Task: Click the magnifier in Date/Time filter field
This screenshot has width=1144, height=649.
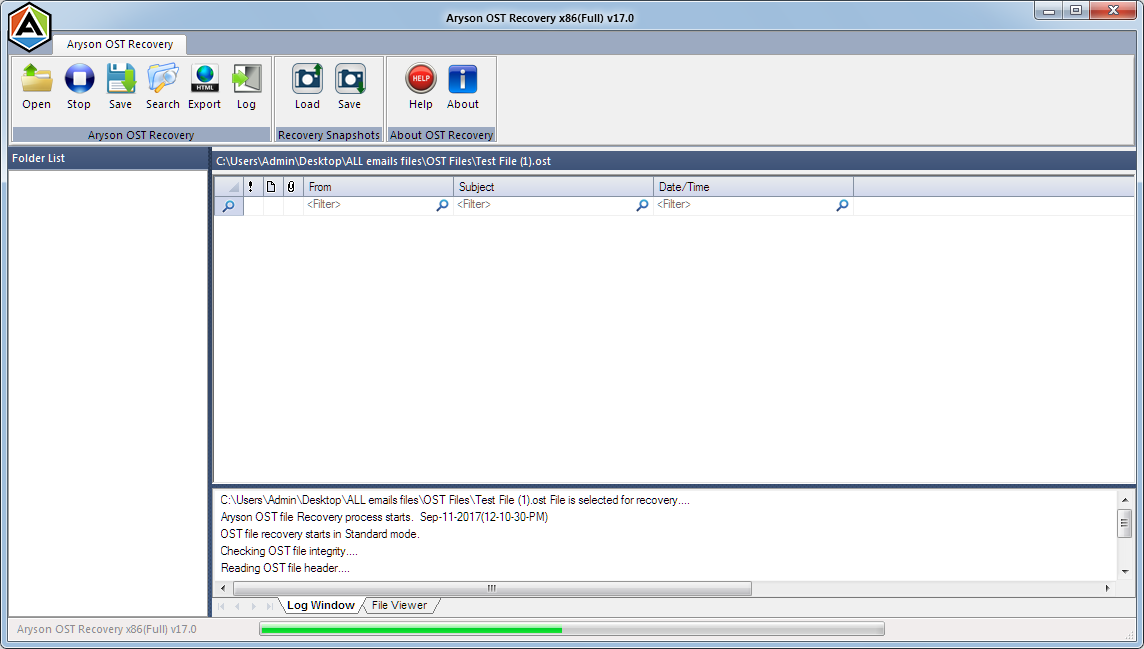Action: [842, 206]
